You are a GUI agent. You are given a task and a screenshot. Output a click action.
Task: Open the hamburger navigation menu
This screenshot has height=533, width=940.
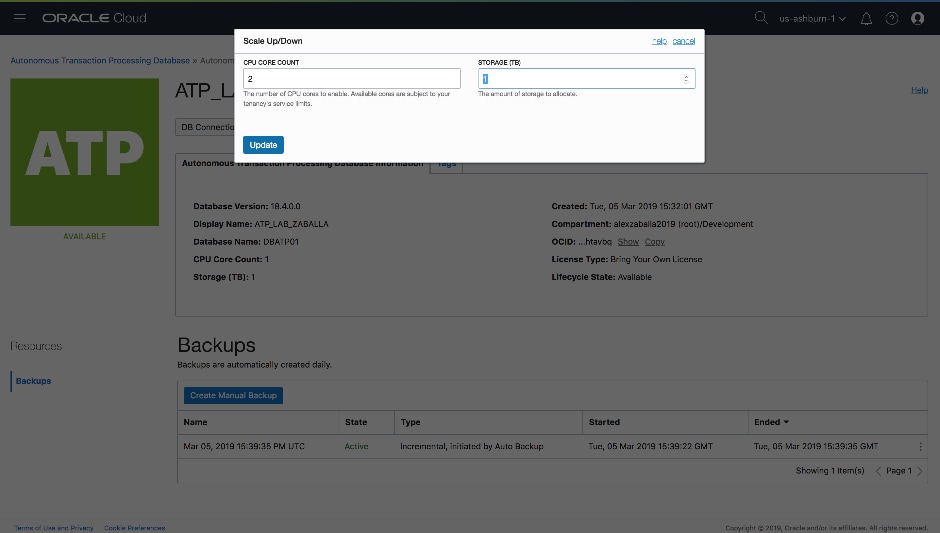coord(20,17)
